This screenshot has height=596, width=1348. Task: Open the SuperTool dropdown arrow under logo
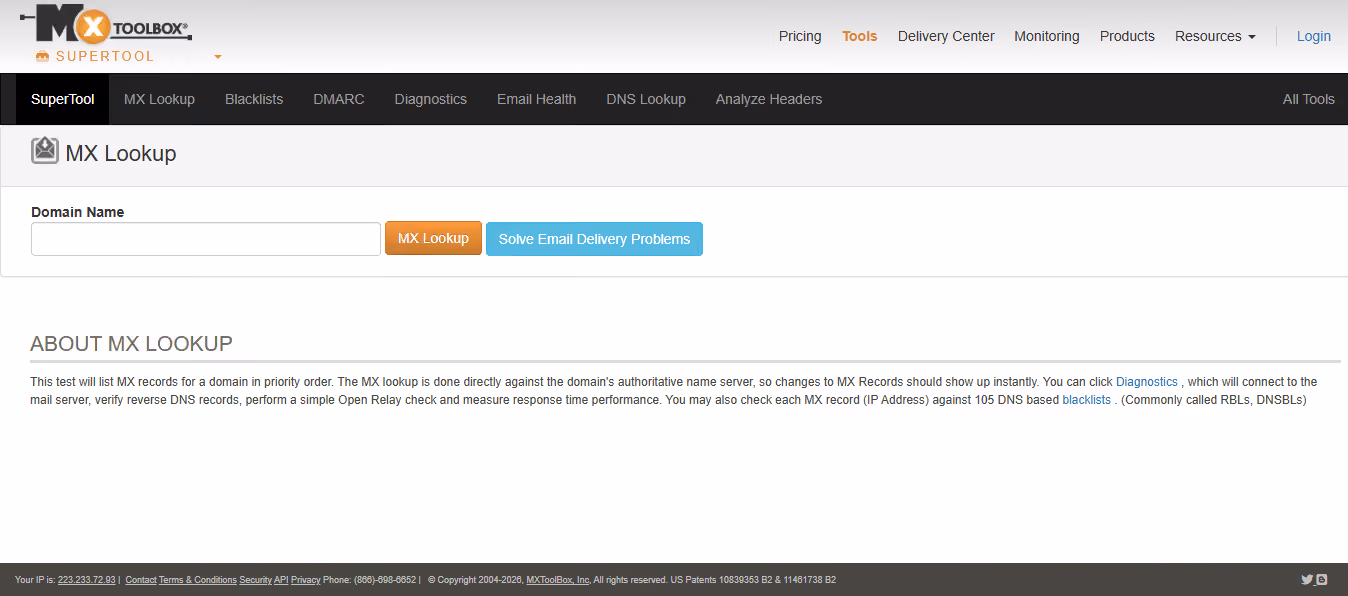point(218,57)
